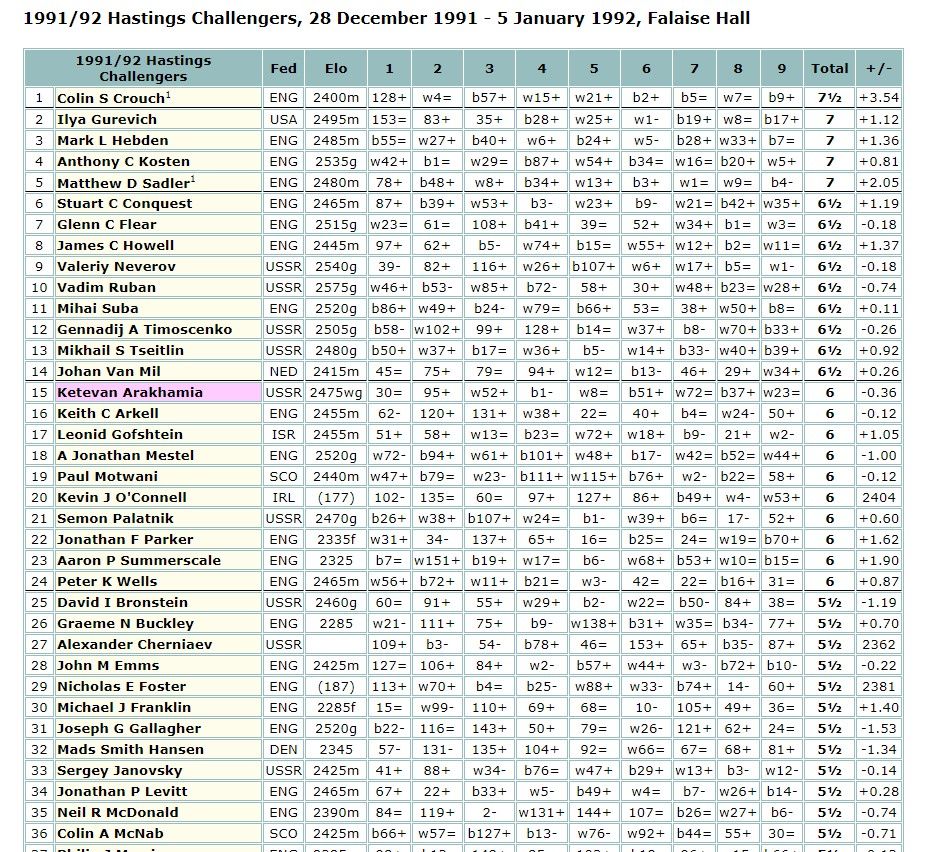Select player Alexander Cherniaev
This screenshot has height=852, width=925.
[x=135, y=644]
